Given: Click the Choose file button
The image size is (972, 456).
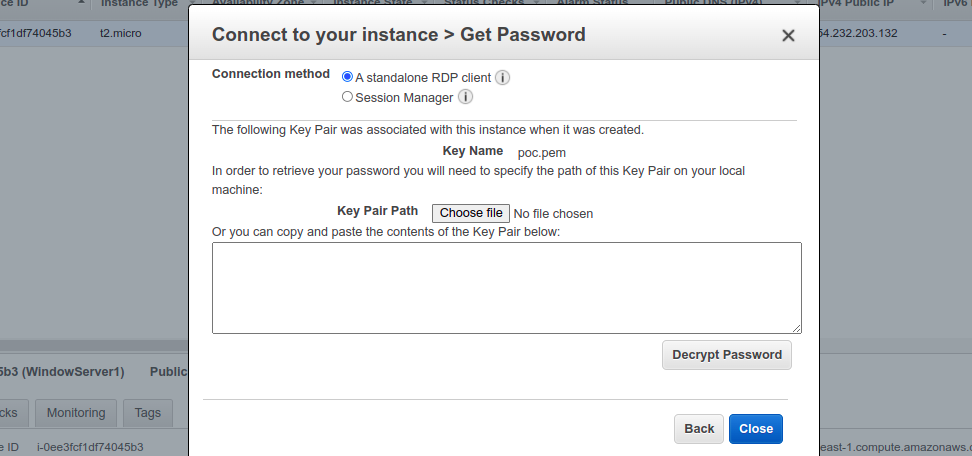Looking at the screenshot, I should coord(471,213).
